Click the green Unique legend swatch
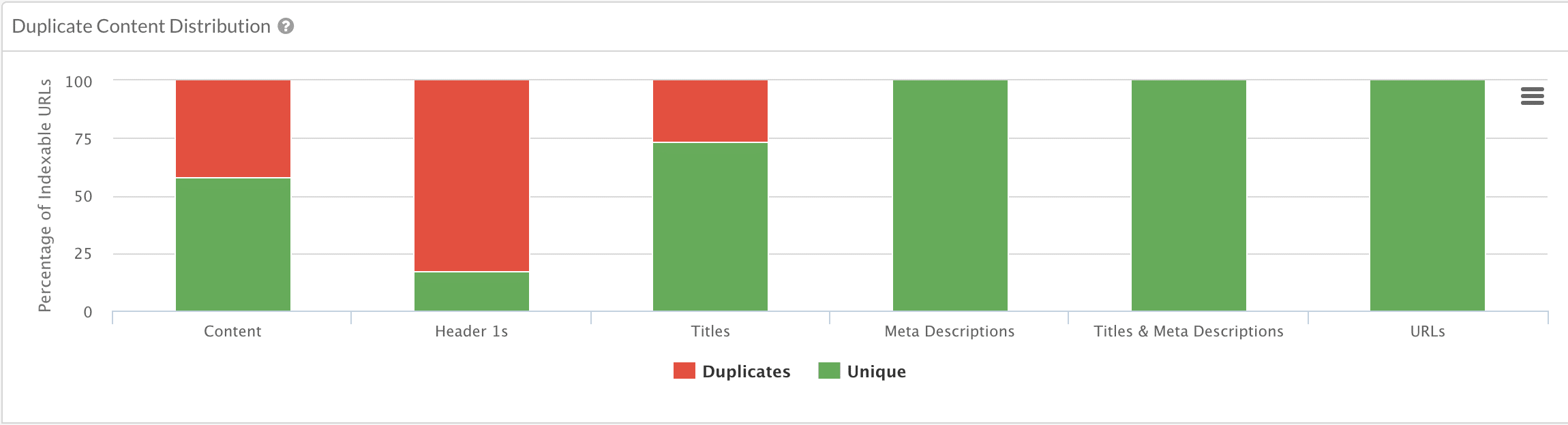The height and width of the screenshot is (425, 1568). 829,371
